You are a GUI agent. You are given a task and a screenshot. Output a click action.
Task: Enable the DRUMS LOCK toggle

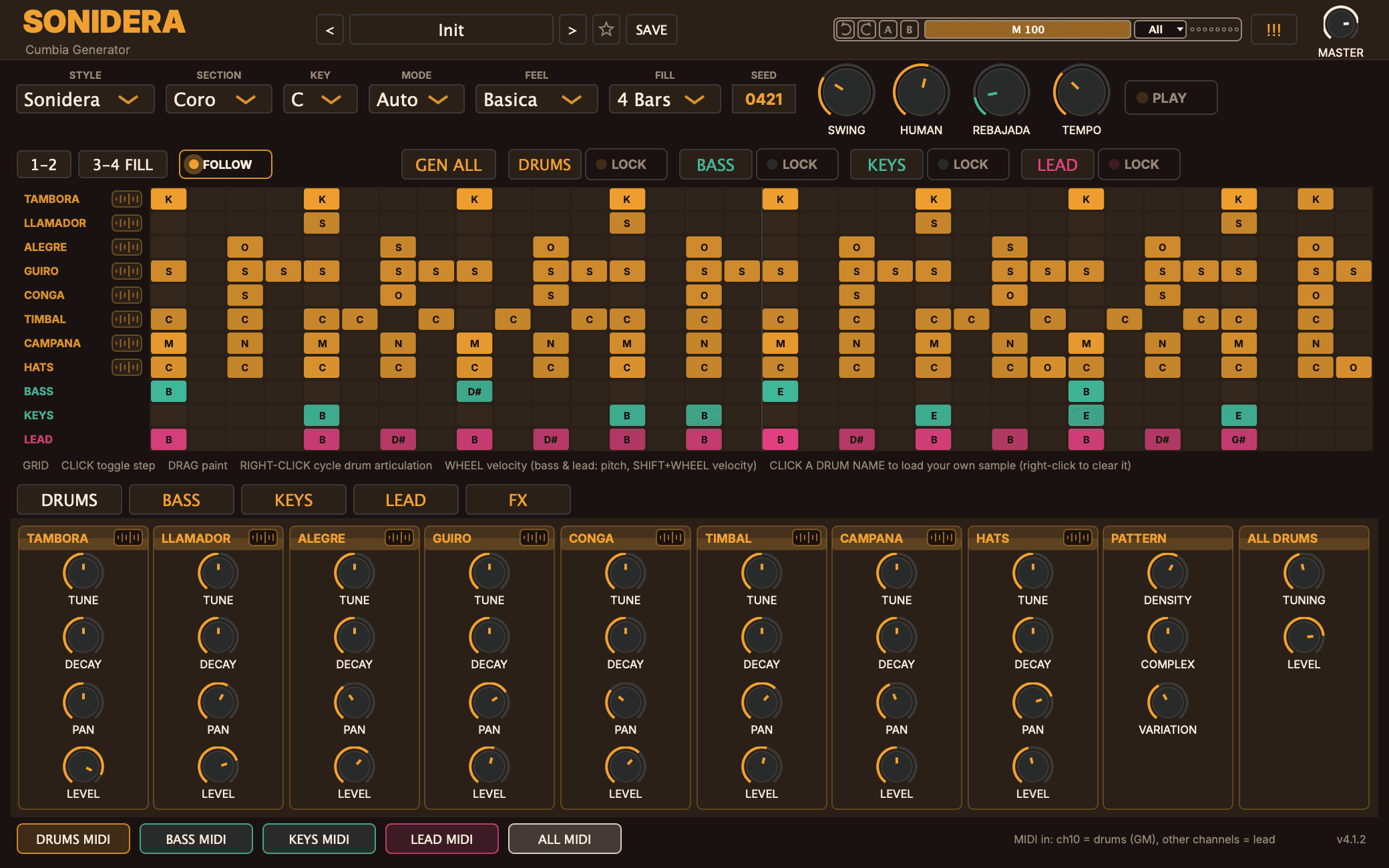click(x=626, y=164)
